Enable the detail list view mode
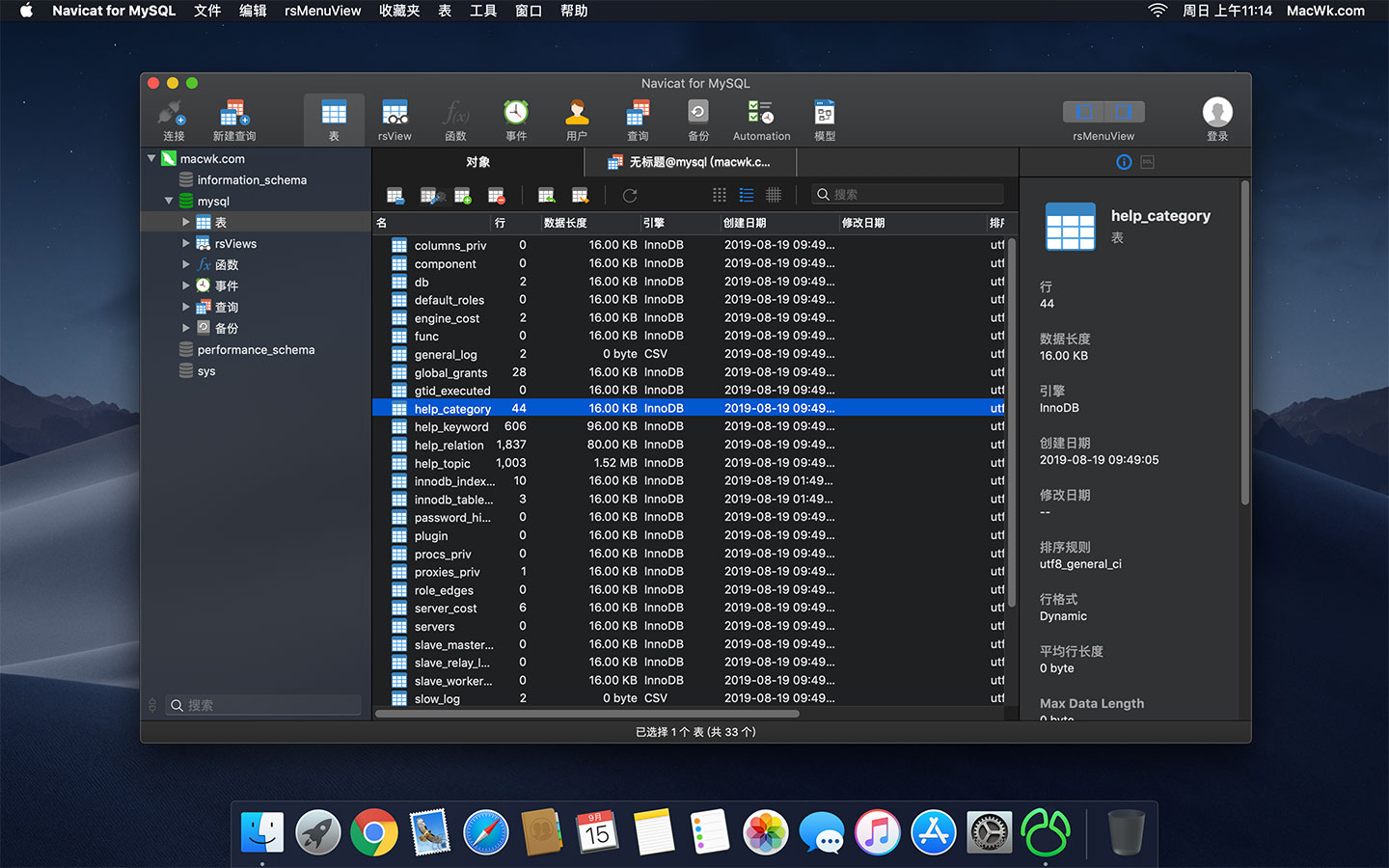The width and height of the screenshot is (1389, 868). (746, 195)
